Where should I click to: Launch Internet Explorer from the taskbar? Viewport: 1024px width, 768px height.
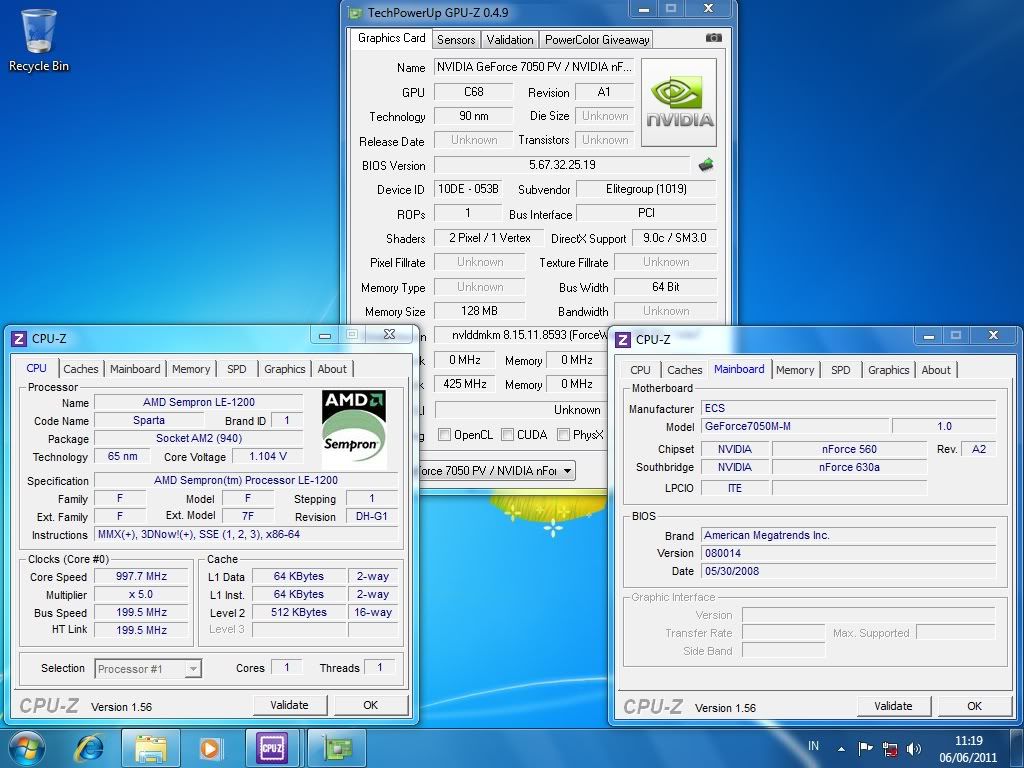89,748
